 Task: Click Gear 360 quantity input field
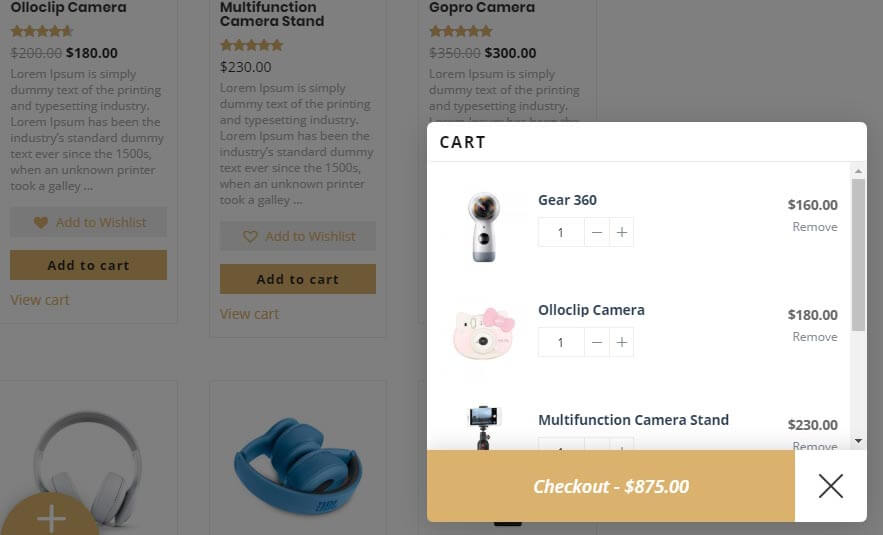[561, 232]
